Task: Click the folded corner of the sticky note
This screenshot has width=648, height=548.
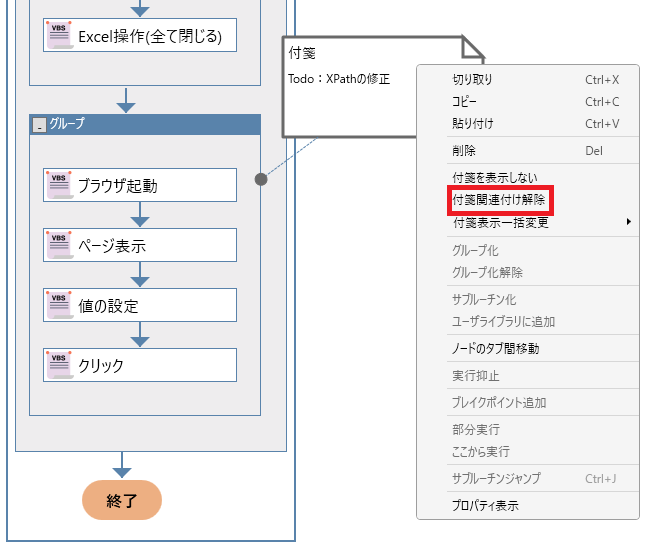Action: point(472,47)
